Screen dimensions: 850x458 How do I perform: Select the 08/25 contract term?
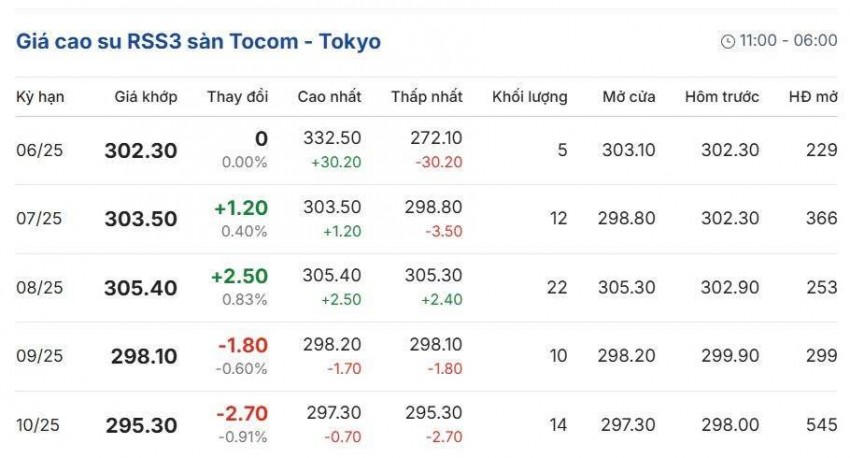[x=40, y=288]
